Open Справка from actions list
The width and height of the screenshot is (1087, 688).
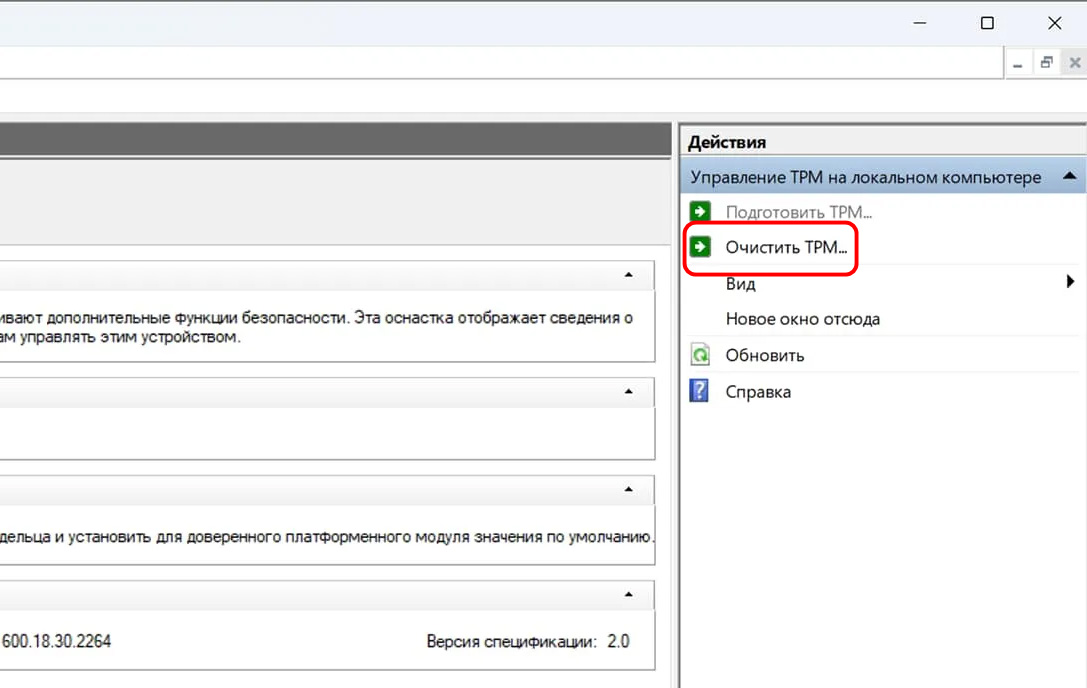(x=758, y=392)
